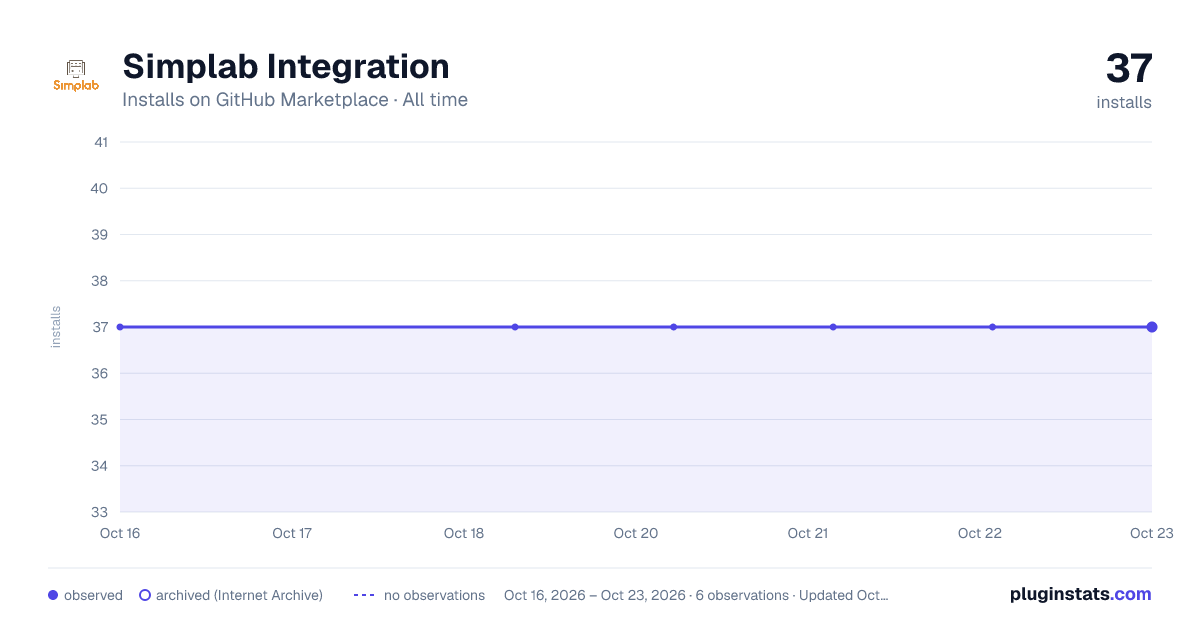Select the data point between Oct 18 and Oct 20
The image size is (1200, 630).
pos(515,327)
